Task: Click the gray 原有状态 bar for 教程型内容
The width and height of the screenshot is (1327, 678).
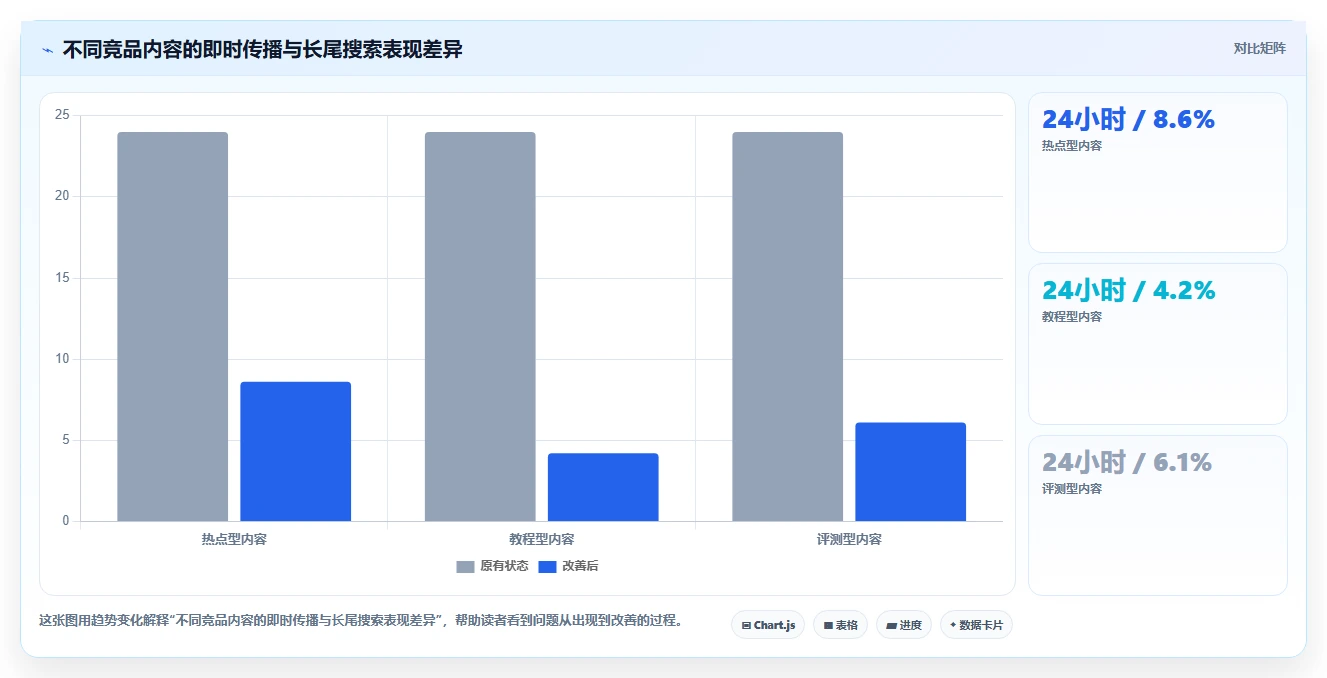Action: [480, 327]
